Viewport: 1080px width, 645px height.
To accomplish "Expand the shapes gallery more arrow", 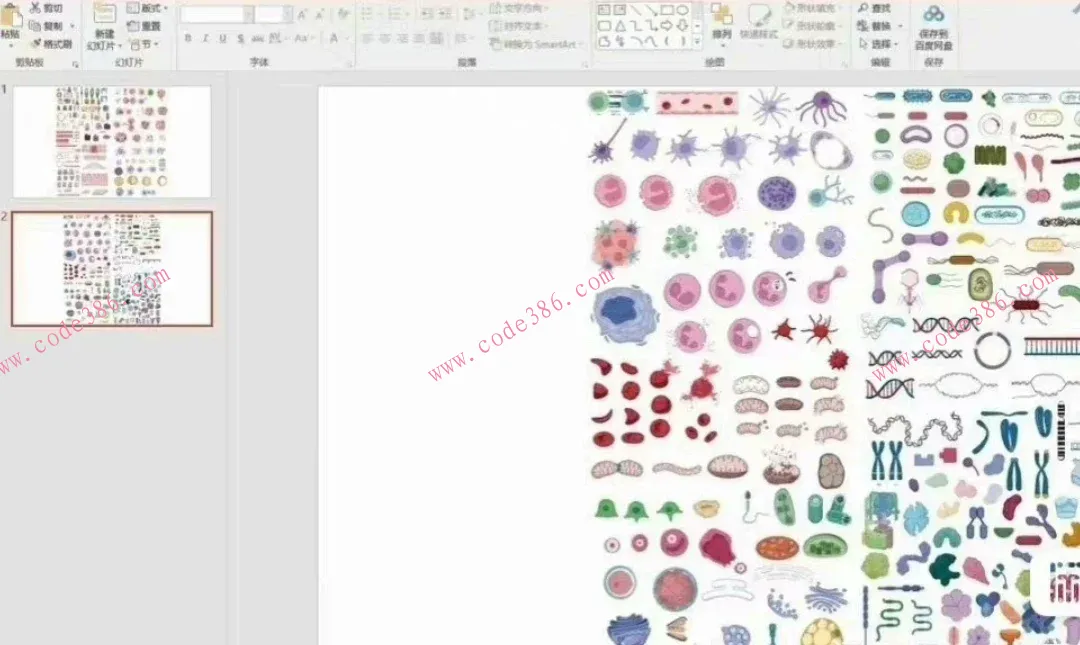I will (699, 42).
